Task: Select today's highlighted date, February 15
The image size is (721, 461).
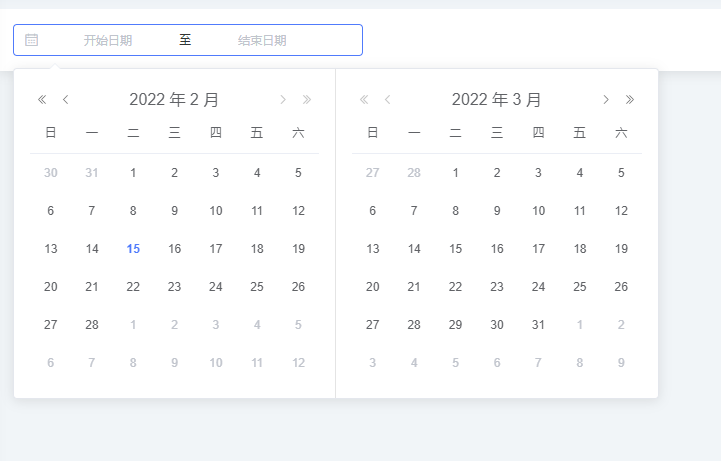Action: coord(133,249)
